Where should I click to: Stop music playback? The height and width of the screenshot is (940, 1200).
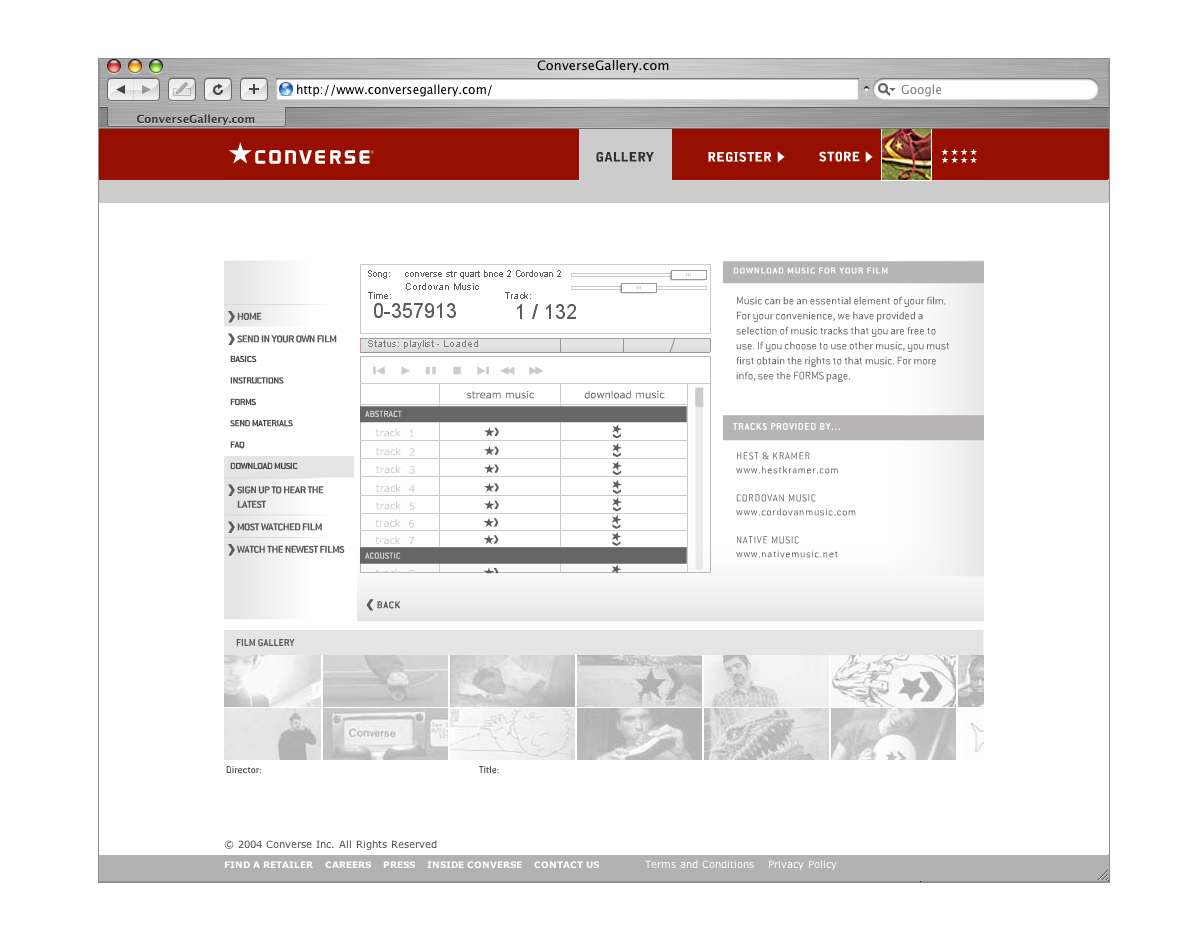pos(457,371)
